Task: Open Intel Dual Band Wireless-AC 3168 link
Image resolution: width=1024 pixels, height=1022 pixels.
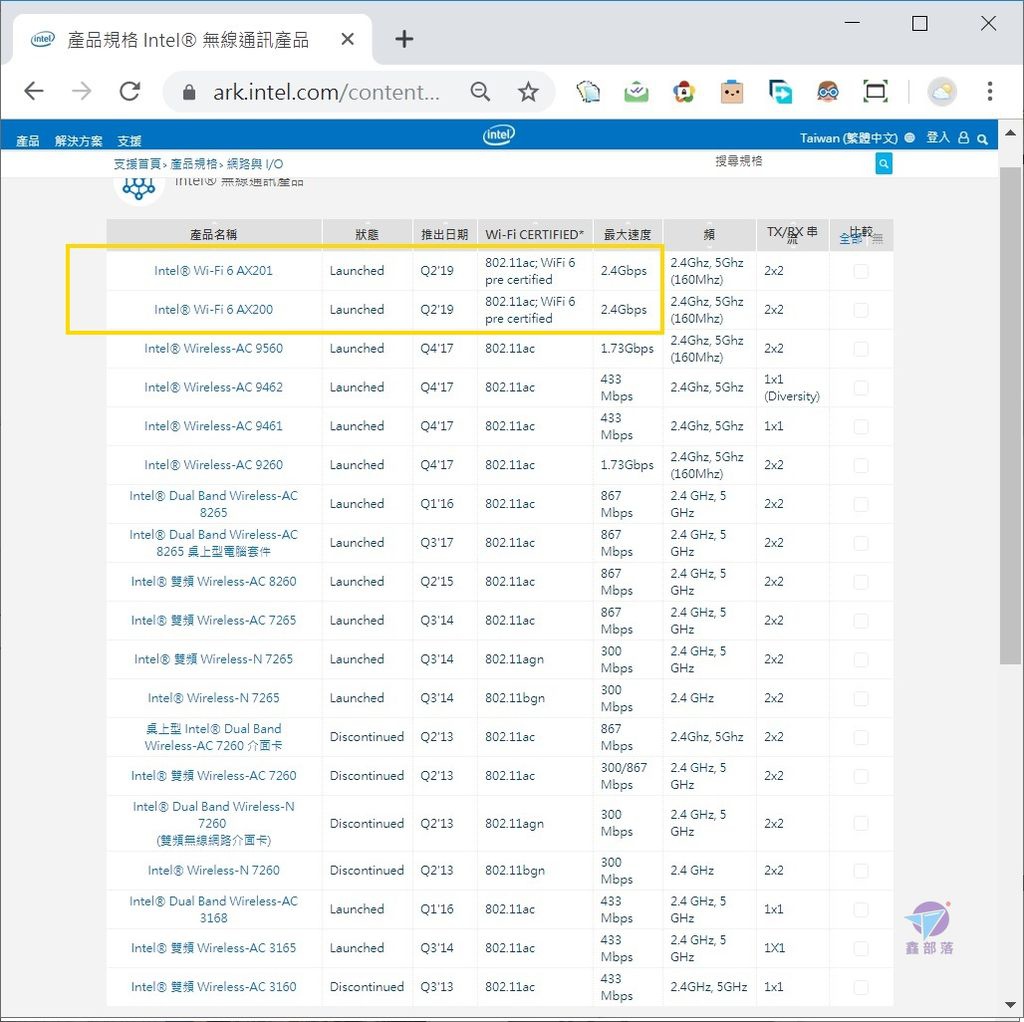Action: pyautogui.click(x=214, y=910)
